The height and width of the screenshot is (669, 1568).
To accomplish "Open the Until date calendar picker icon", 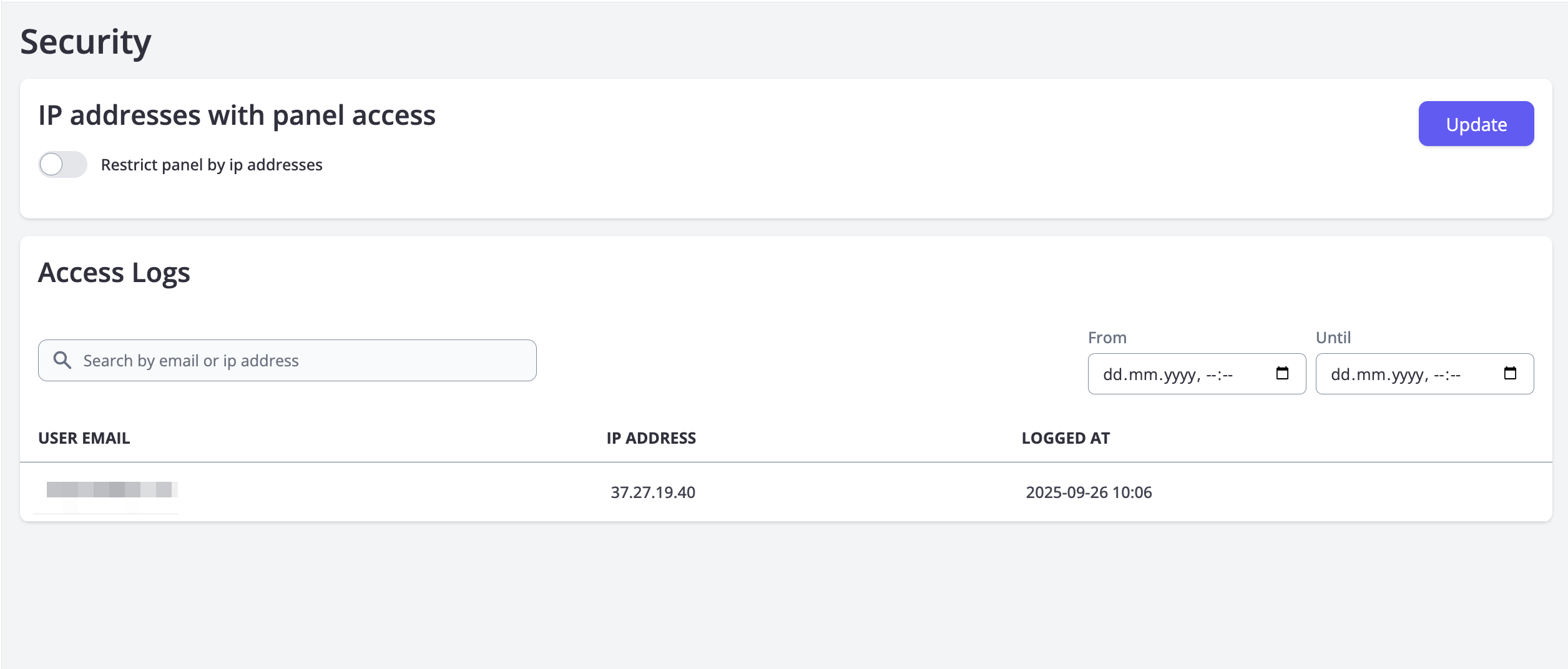I will click(1510, 373).
